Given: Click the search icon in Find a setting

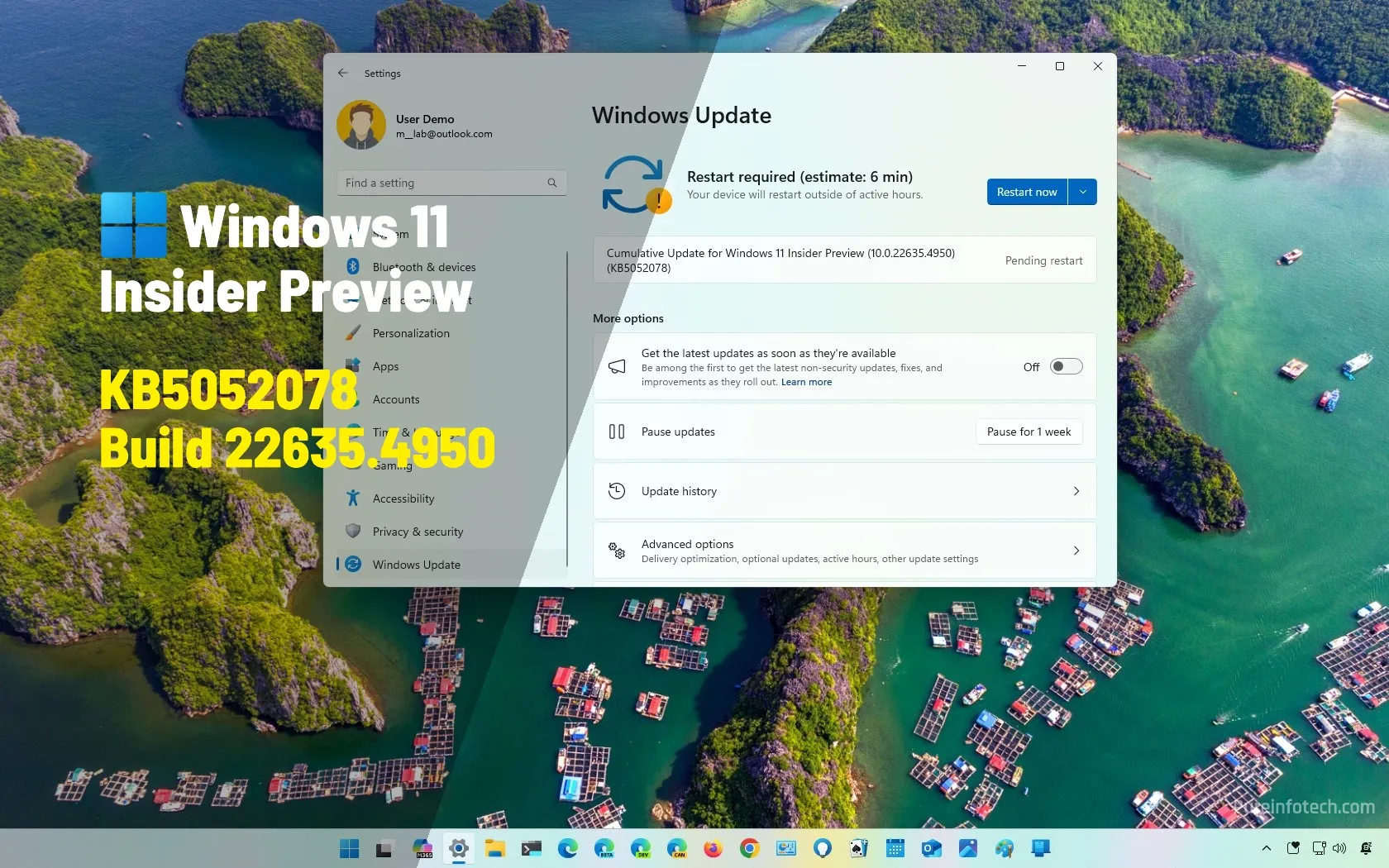Looking at the screenshot, I should tap(551, 183).
